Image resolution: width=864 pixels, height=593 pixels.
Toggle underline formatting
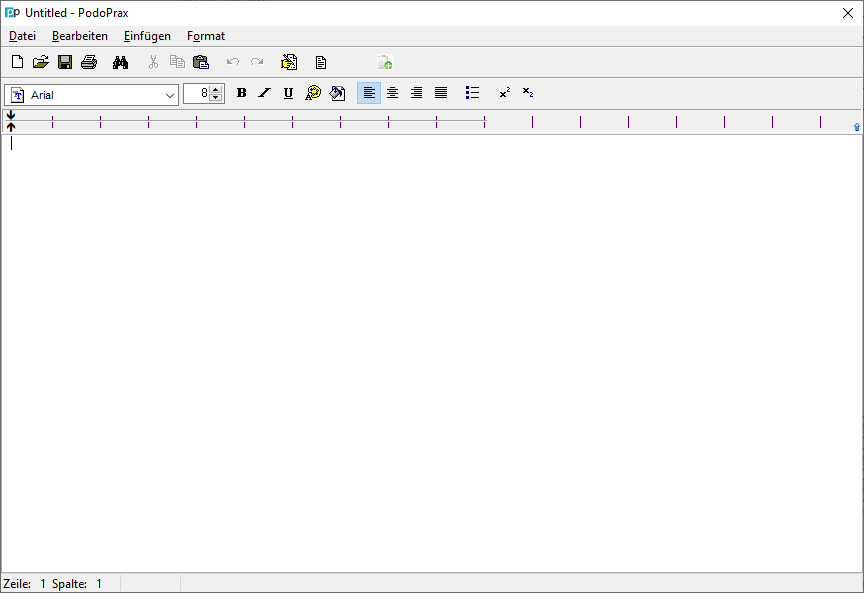289,93
